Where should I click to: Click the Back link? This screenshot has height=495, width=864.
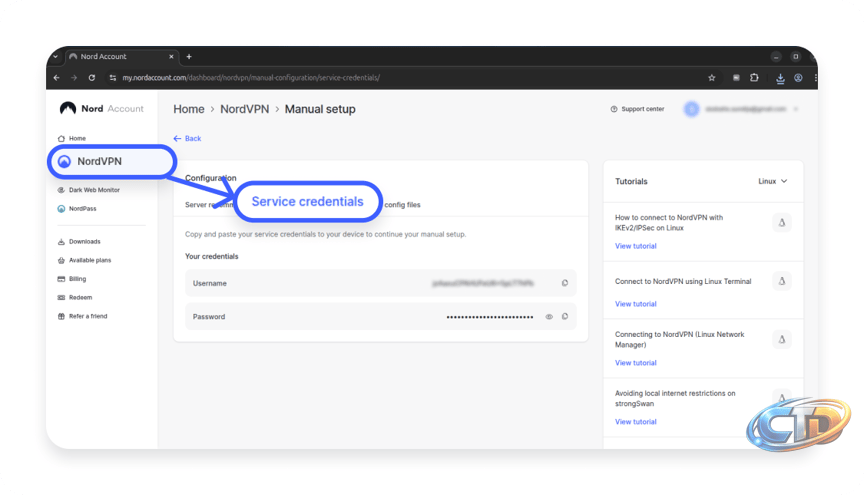[187, 138]
